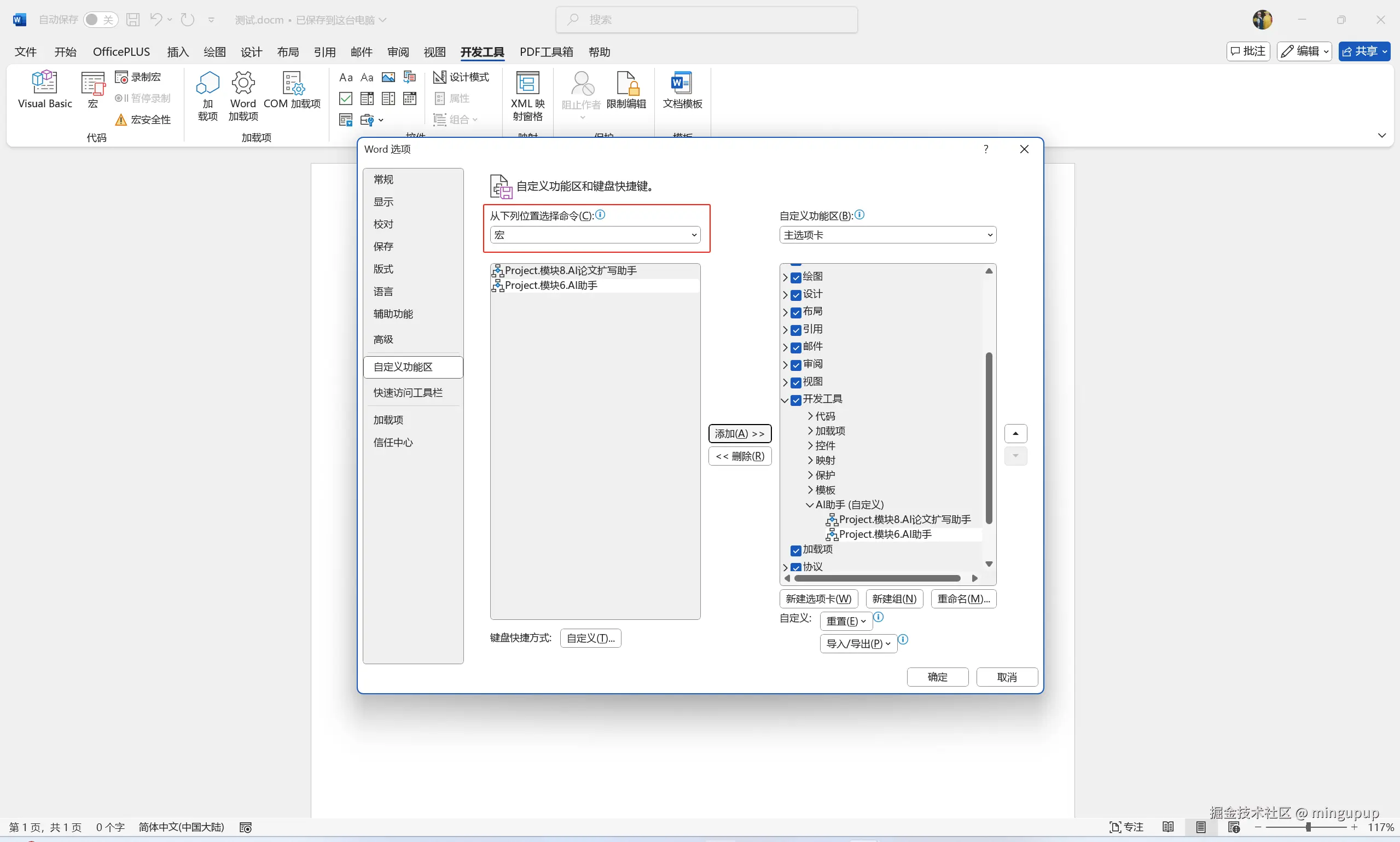This screenshot has width=1400, height=842.
Task: Expand the 代码 group in tree
Action: point(810,416)
